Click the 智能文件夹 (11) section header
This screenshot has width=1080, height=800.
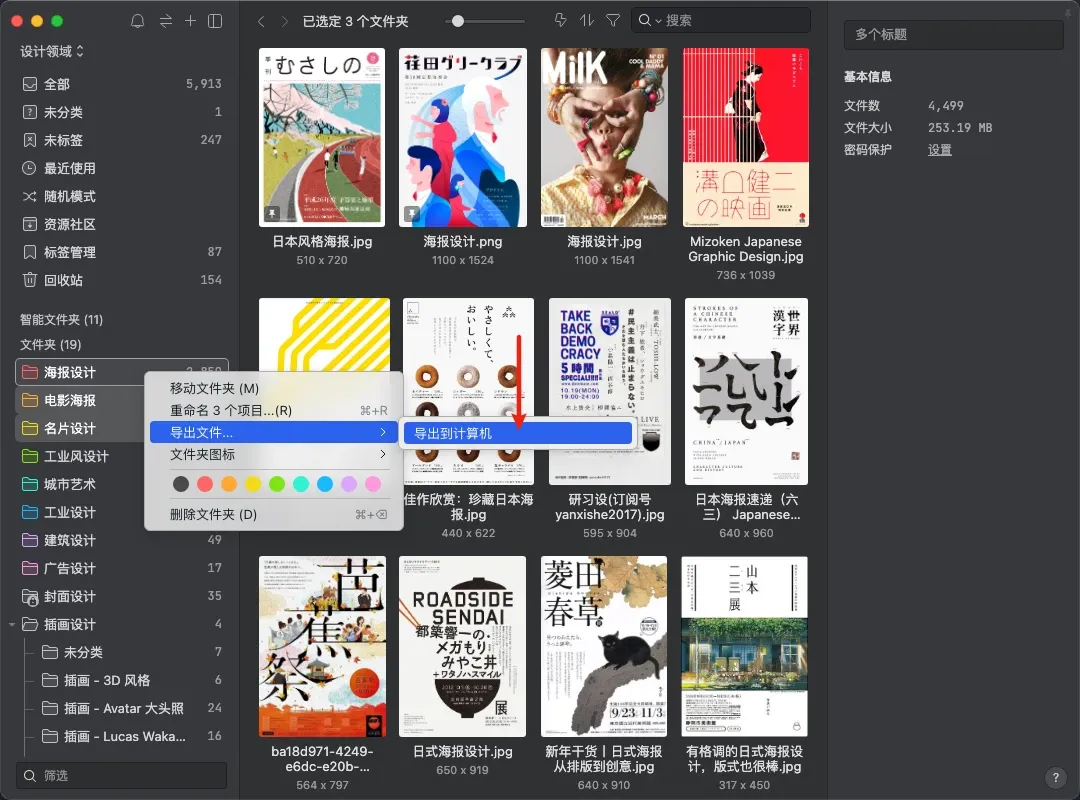(61, 320)
